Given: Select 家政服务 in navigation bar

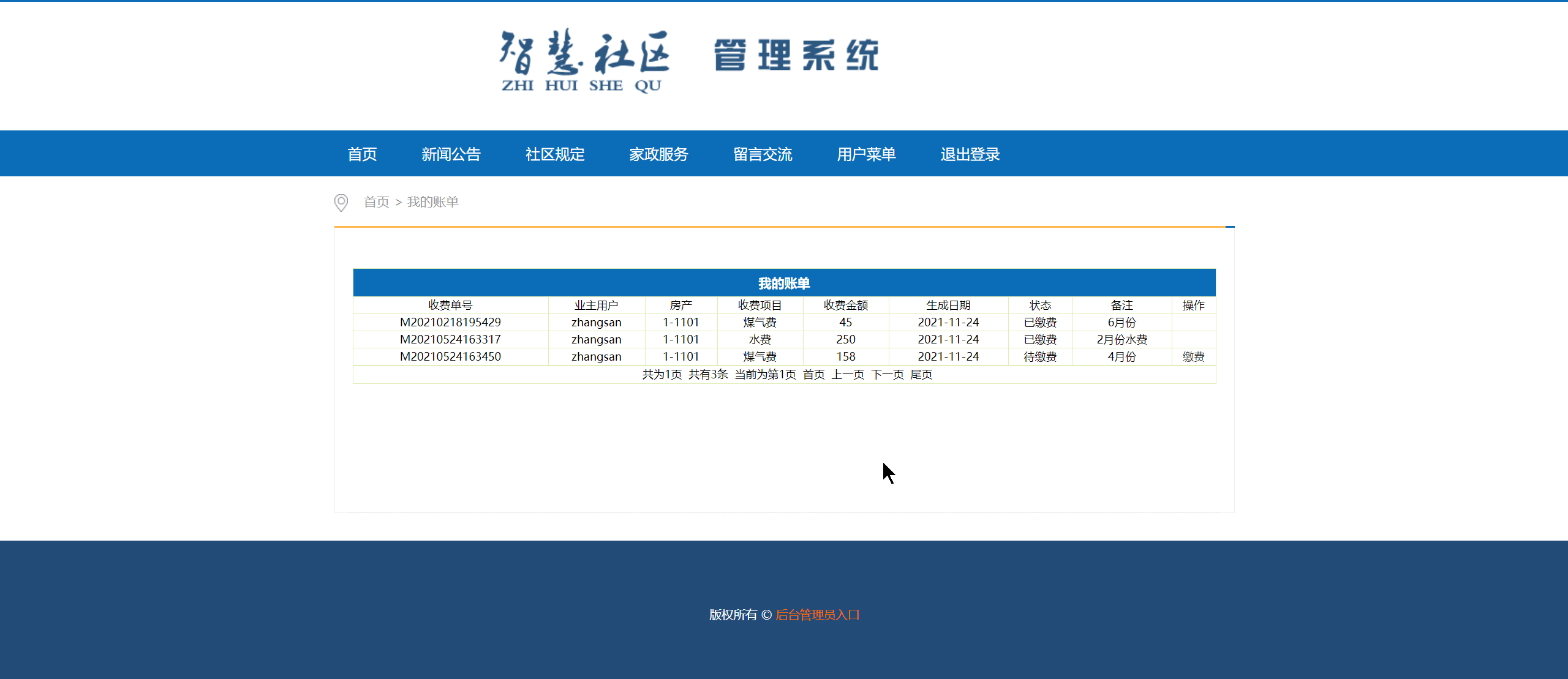Looking at the screenshot, I should point(659,154).
